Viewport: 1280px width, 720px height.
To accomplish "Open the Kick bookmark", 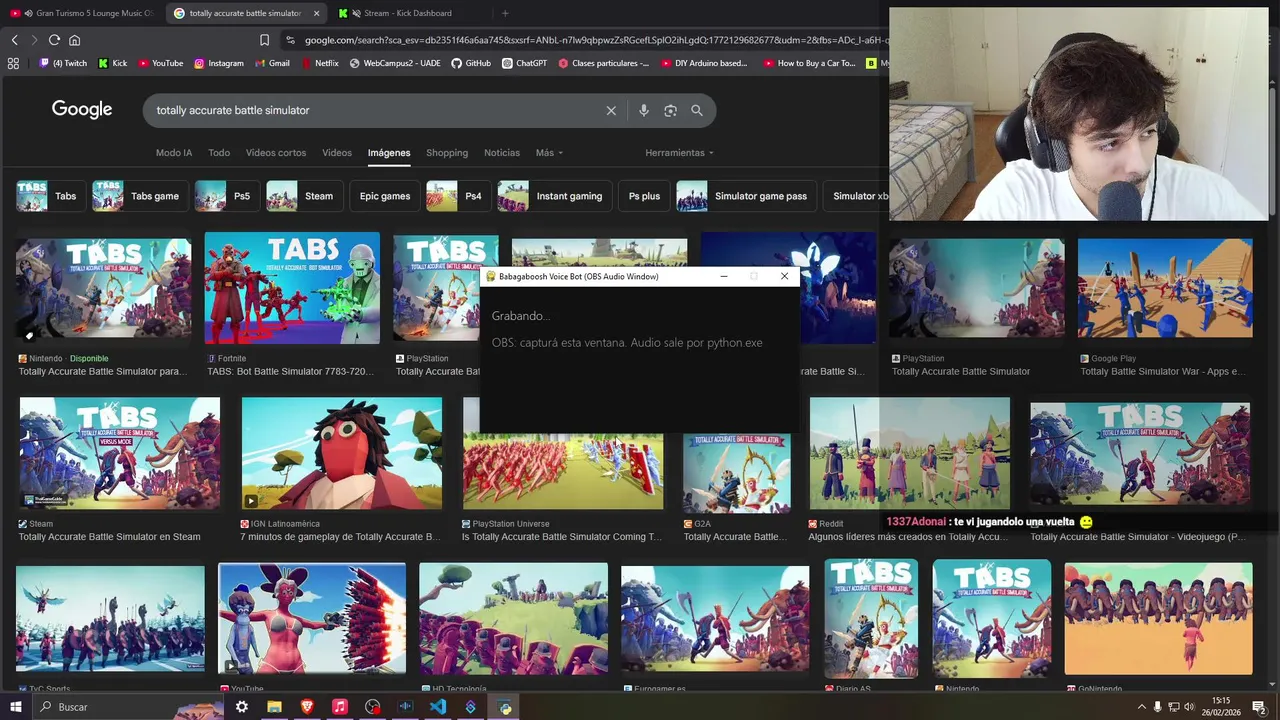I will (x=112, y=63).
